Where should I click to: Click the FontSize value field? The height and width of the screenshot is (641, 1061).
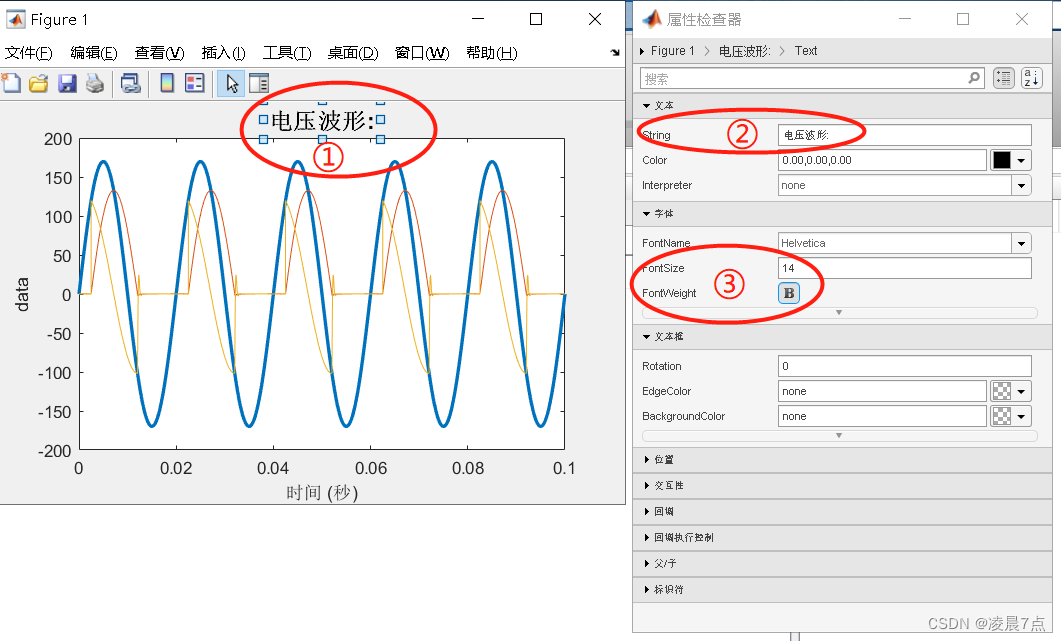point(905,268)
